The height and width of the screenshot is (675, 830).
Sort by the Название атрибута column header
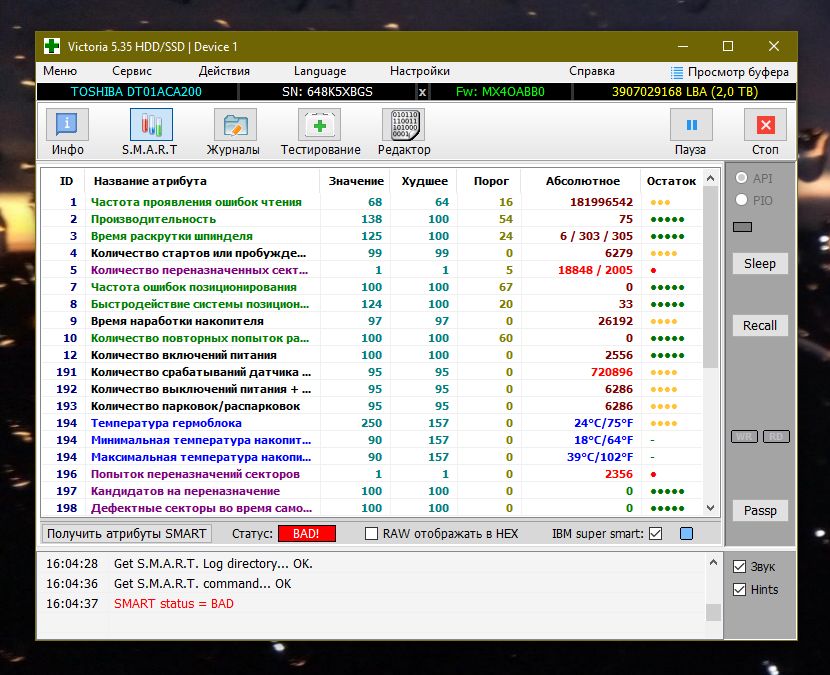pyautogui.click(x=201, y=181)
